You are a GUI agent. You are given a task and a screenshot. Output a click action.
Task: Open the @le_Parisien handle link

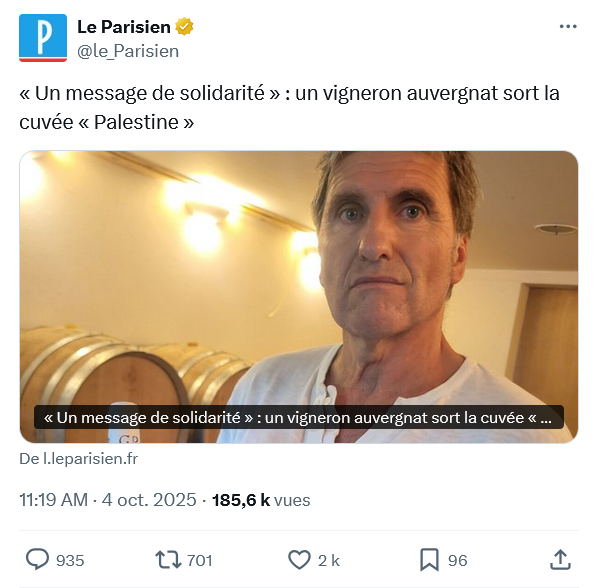tap(128, 51)
